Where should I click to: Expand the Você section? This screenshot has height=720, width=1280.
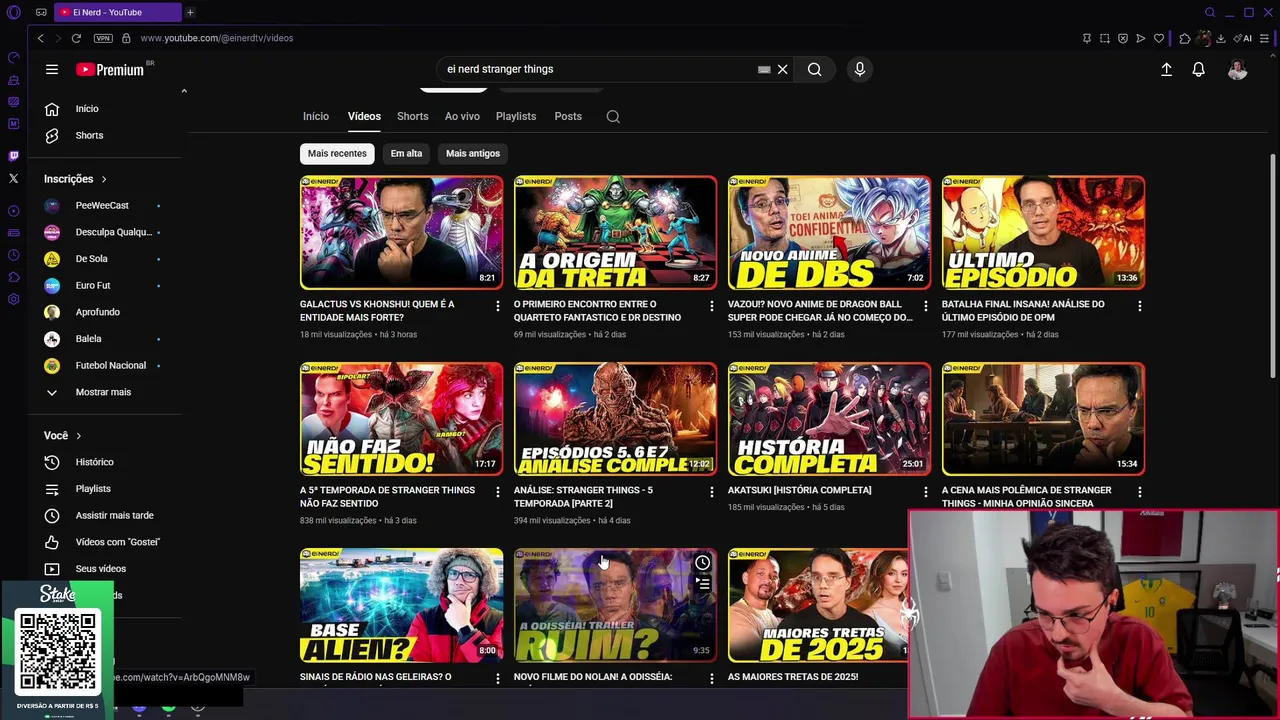tap(63, 436)
